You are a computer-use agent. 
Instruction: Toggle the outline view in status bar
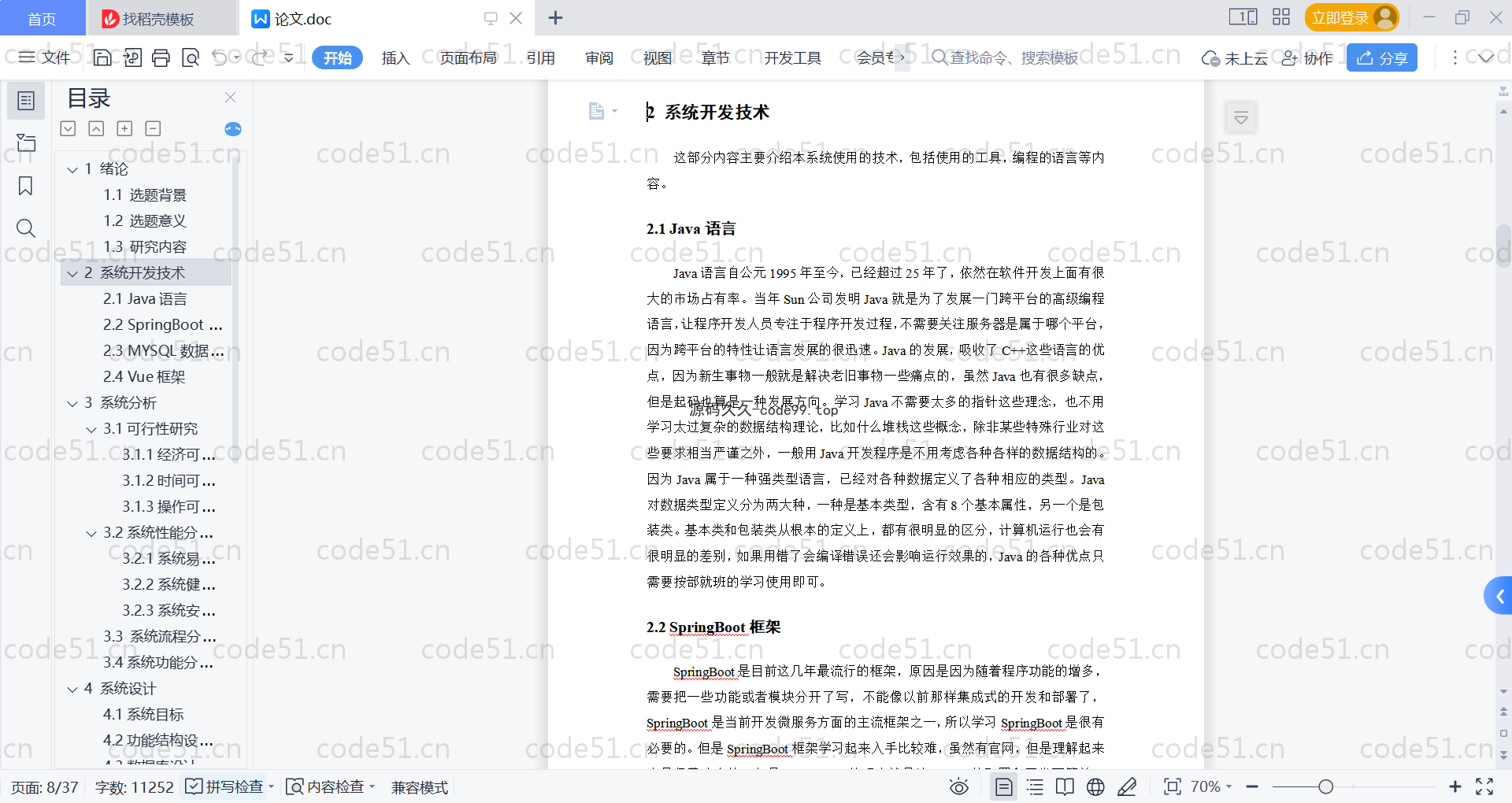1035,786
